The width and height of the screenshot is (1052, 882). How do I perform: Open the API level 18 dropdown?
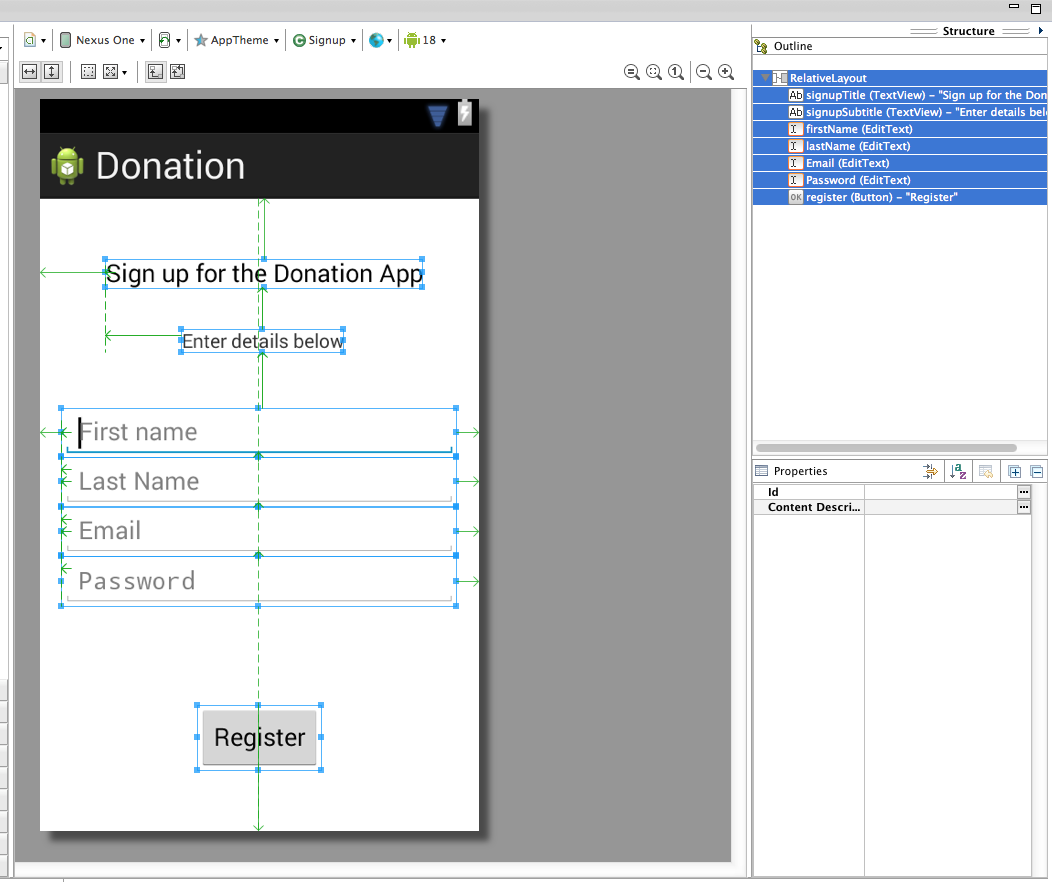point(425,40)
